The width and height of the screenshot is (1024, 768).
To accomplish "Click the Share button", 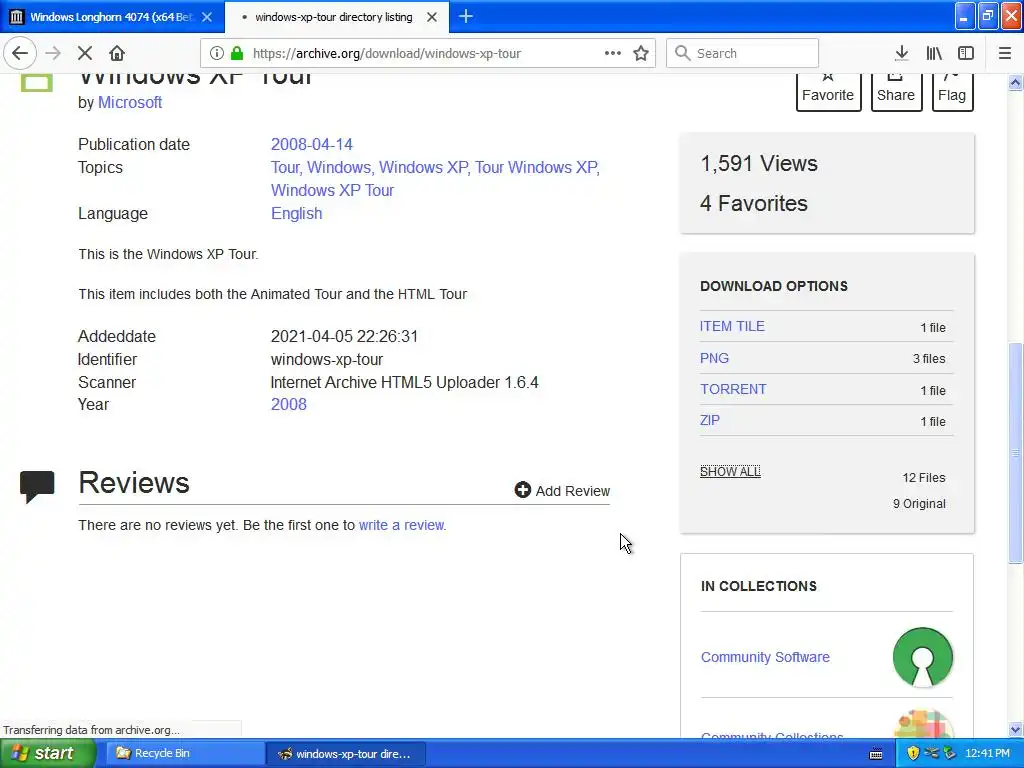I will 896,91.
